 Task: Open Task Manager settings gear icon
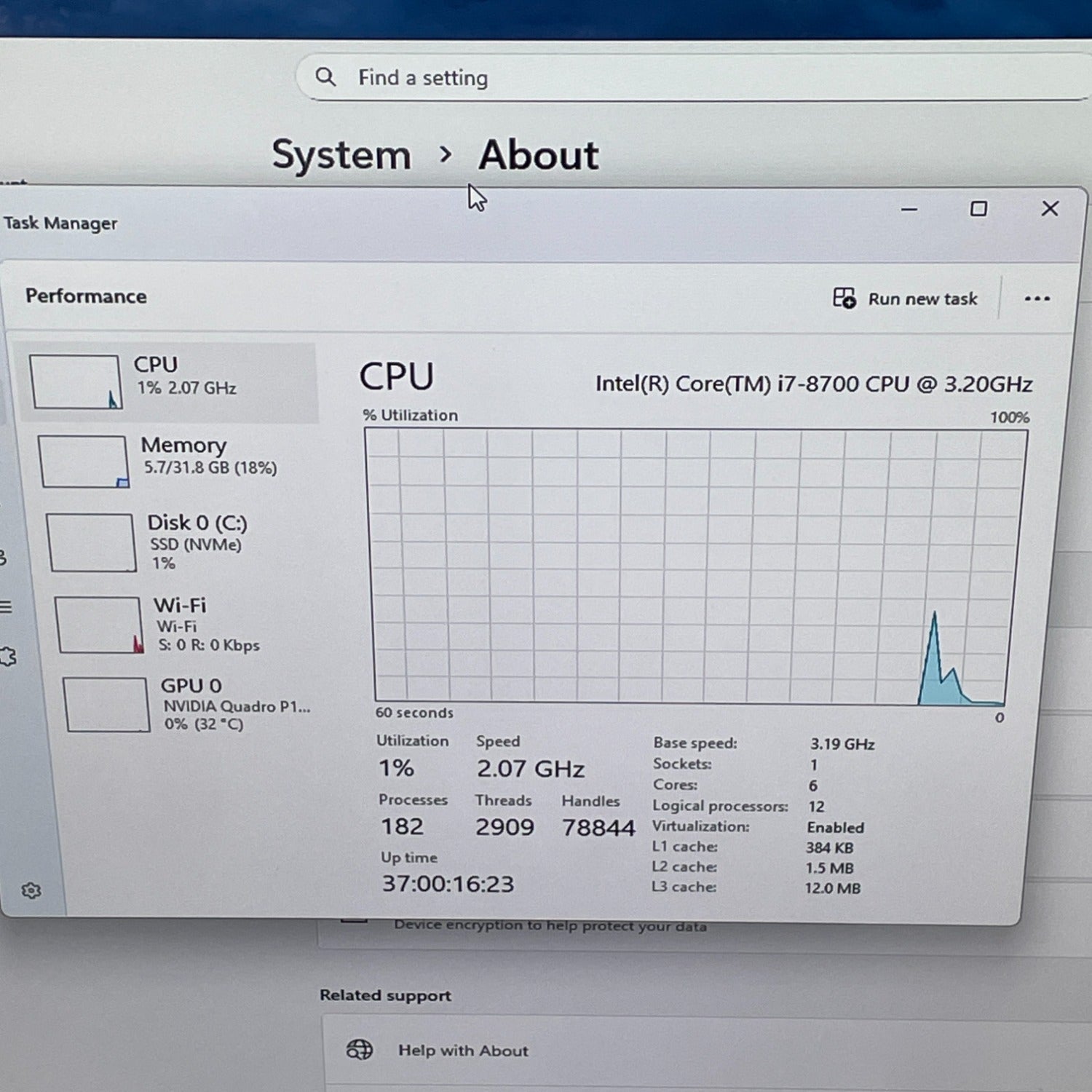pos(31,890)
